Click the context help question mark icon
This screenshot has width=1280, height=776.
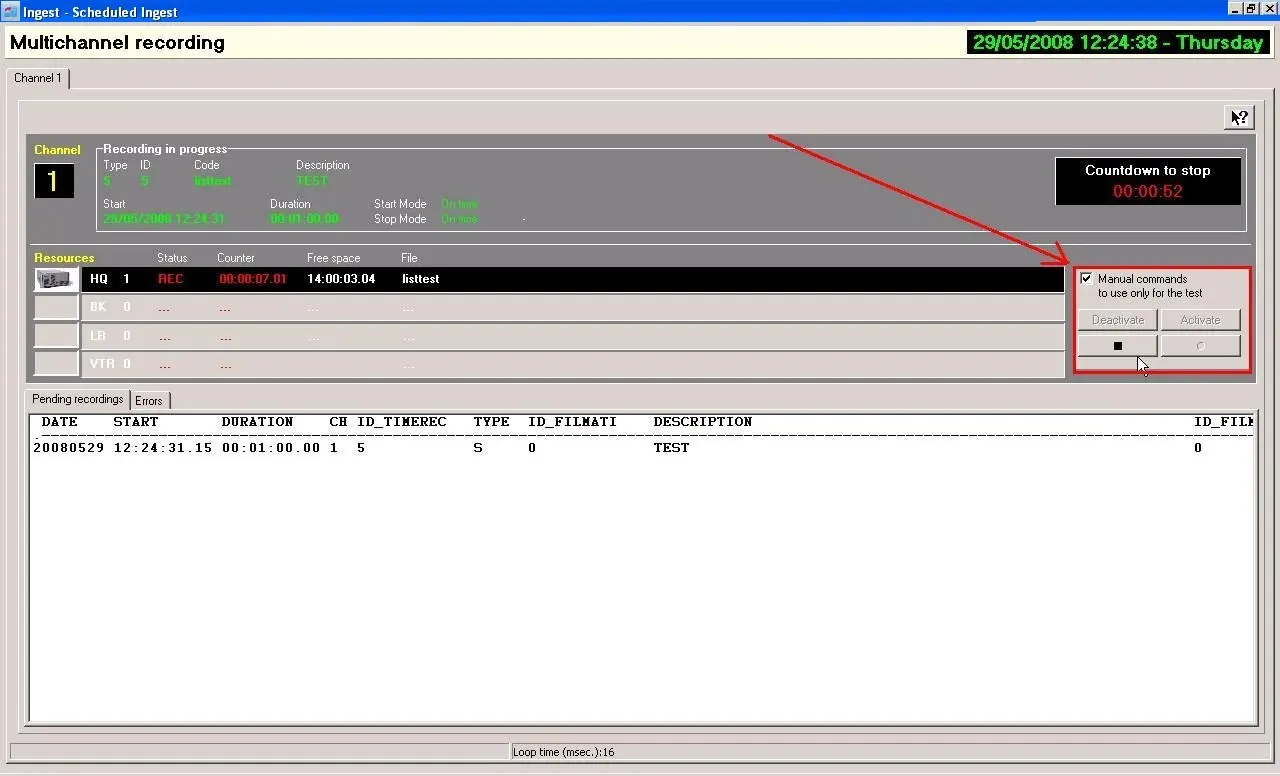click(1239, 118)
